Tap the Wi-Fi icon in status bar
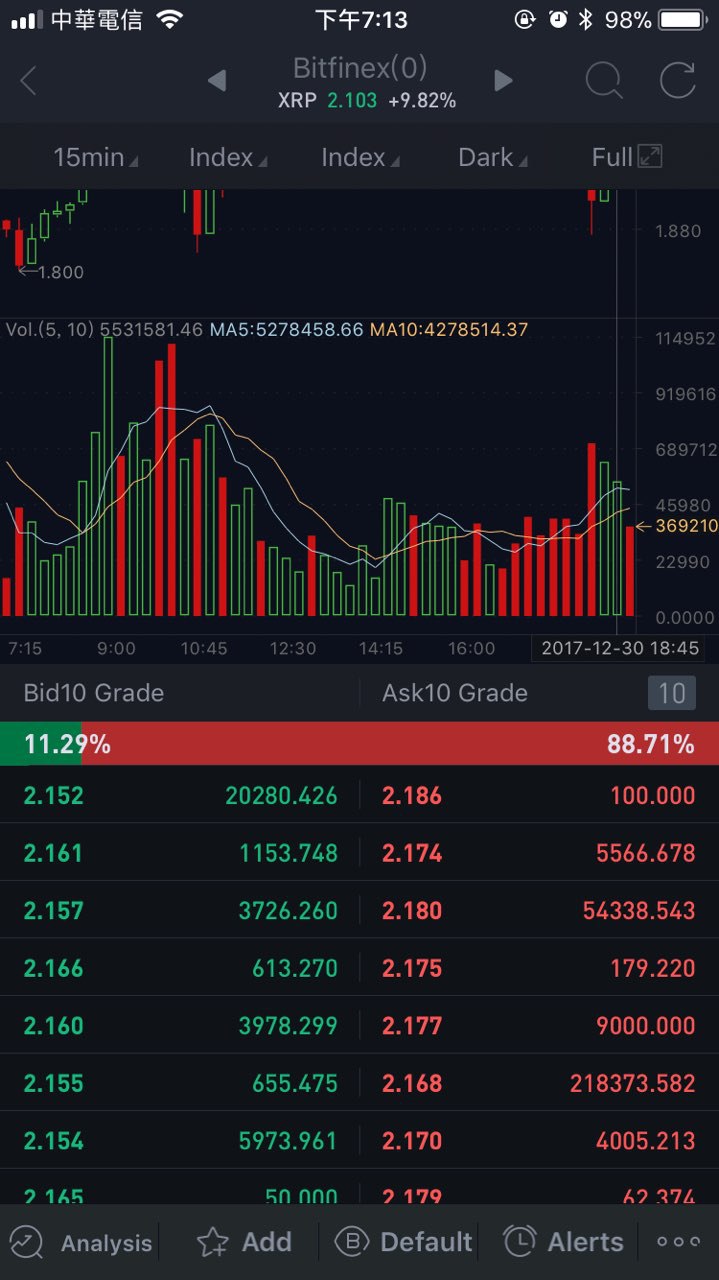 coord(170,19)
